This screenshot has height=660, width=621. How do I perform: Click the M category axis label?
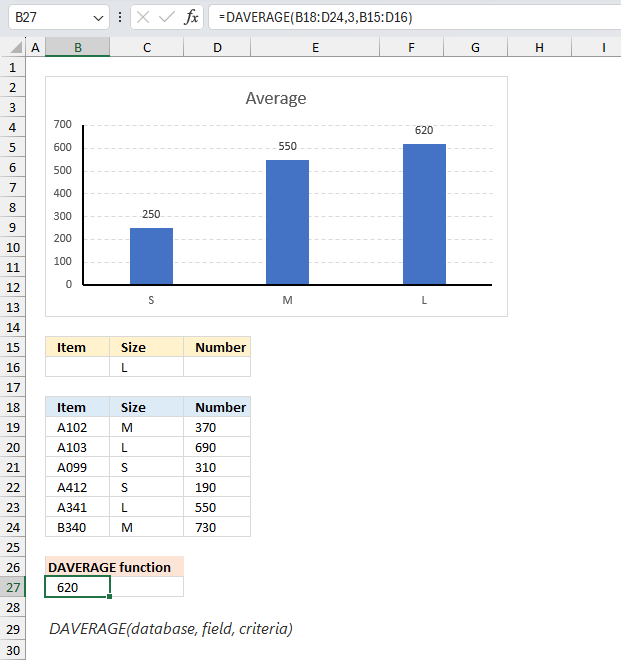[288, 300]
